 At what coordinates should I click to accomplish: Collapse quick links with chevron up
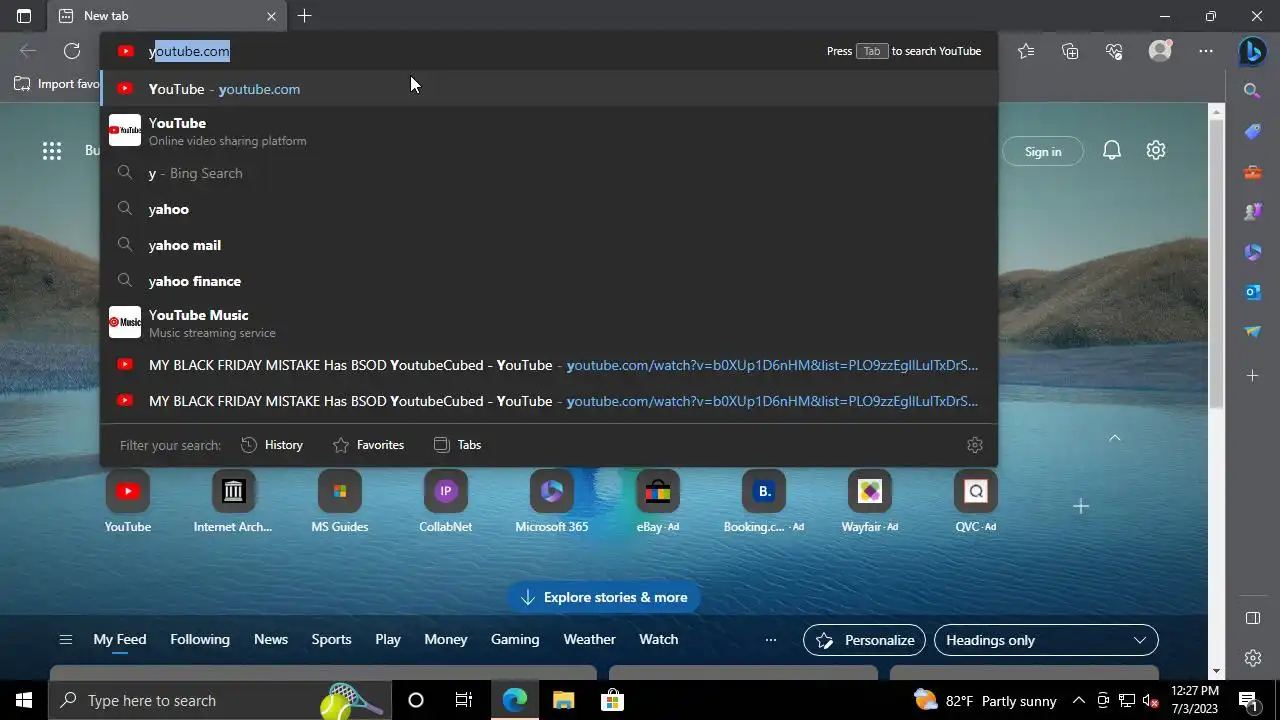[1115, 438]
